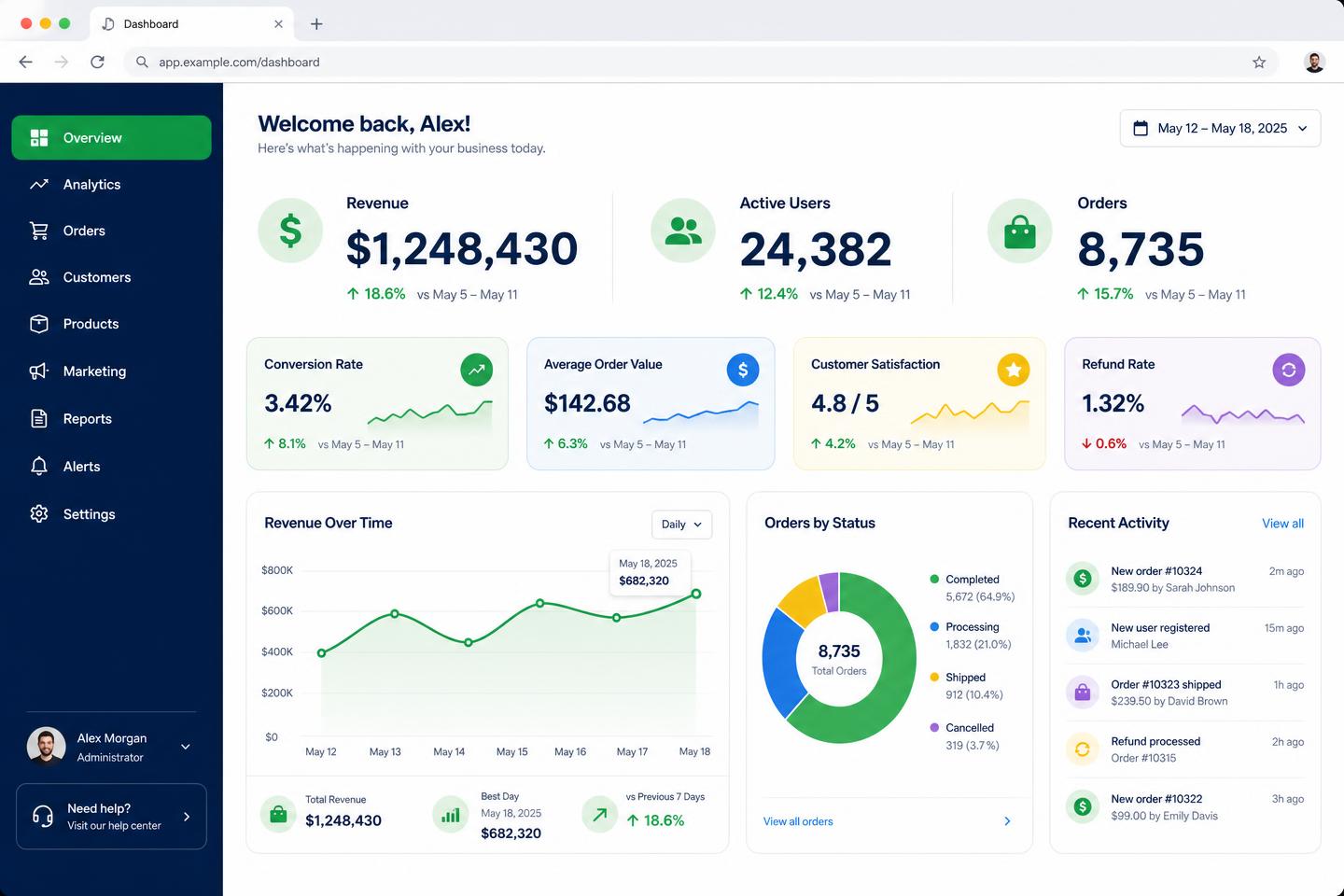
Task: Click the headset icon in Need help
Action: 43,817
